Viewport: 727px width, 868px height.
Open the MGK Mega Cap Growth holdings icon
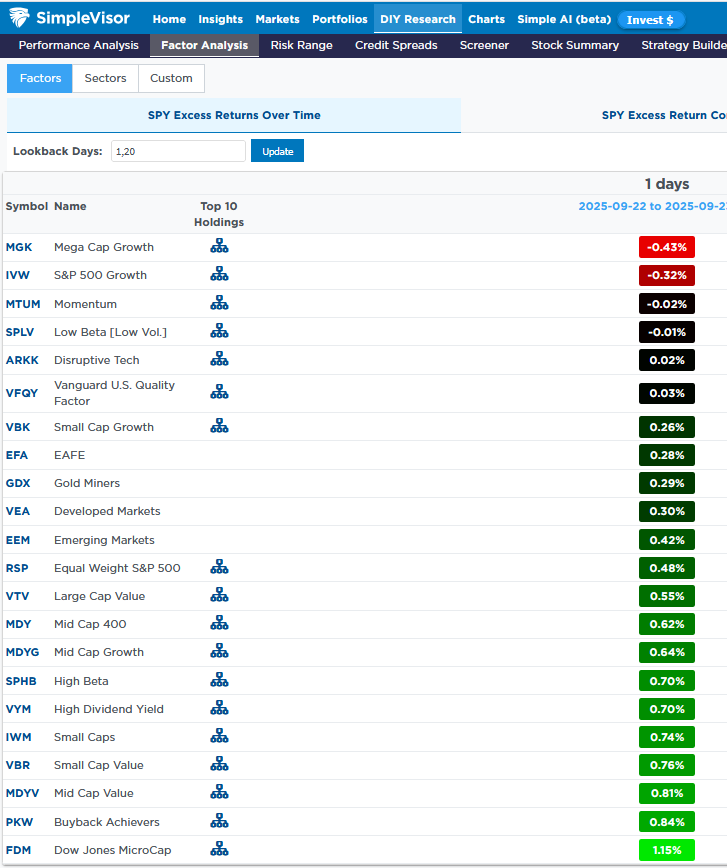click(219, 246)
